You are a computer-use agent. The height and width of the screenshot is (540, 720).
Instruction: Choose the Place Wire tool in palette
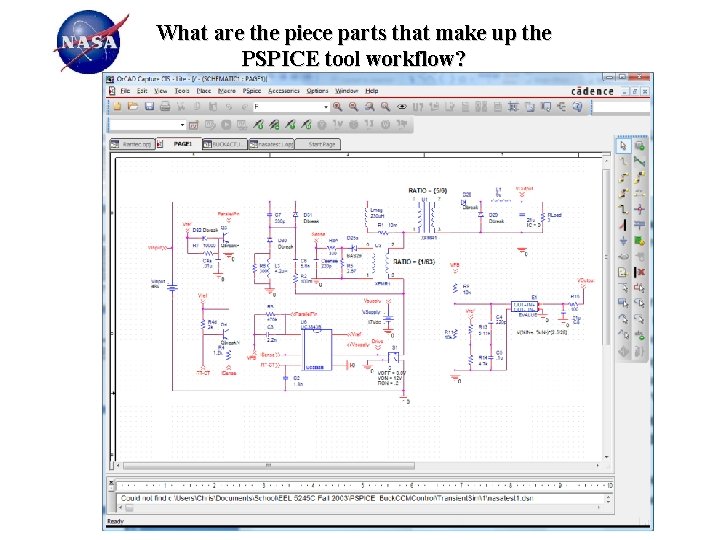(x=623, y=162)
